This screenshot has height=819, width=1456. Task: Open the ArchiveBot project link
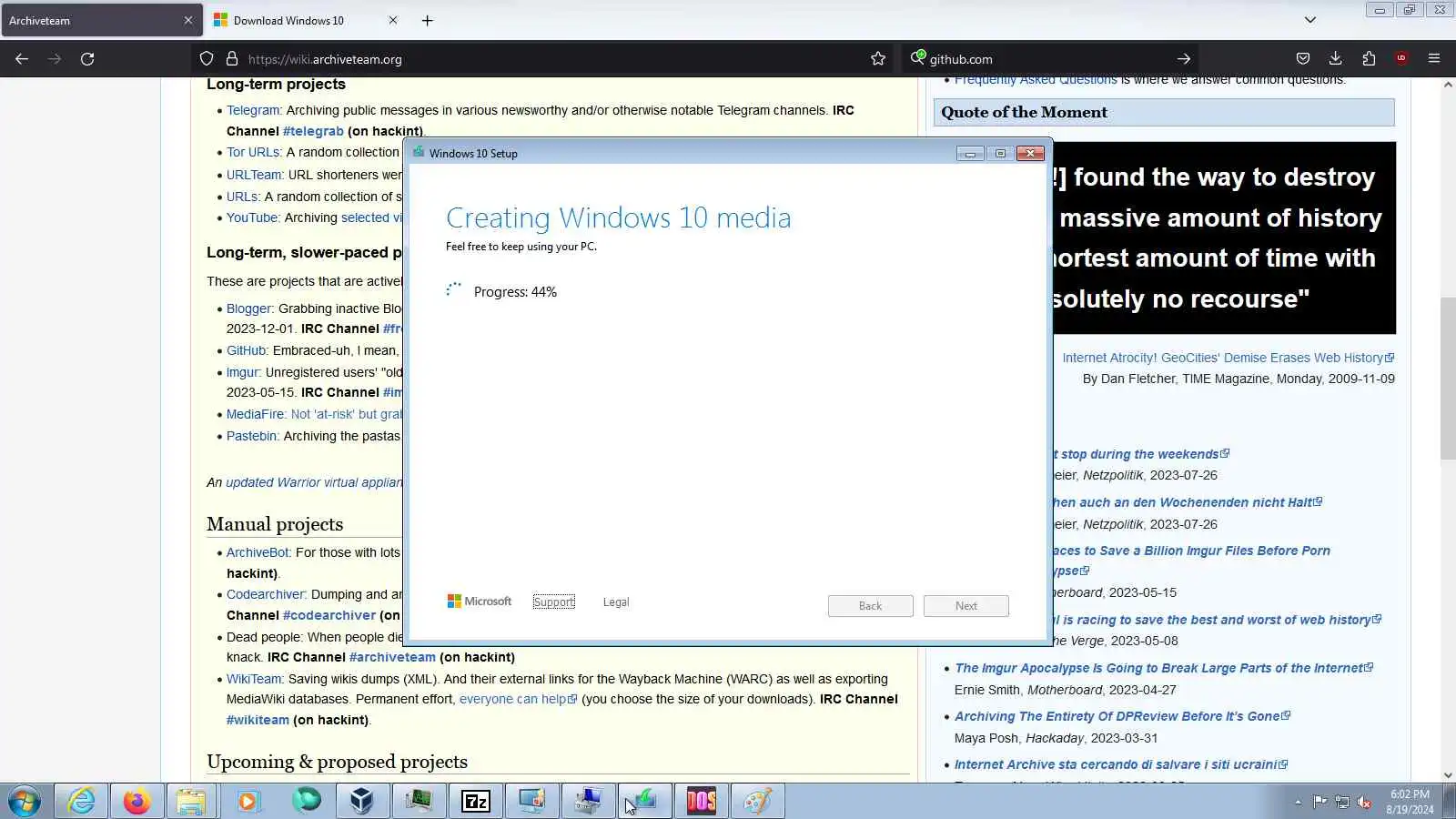(259, 552)
